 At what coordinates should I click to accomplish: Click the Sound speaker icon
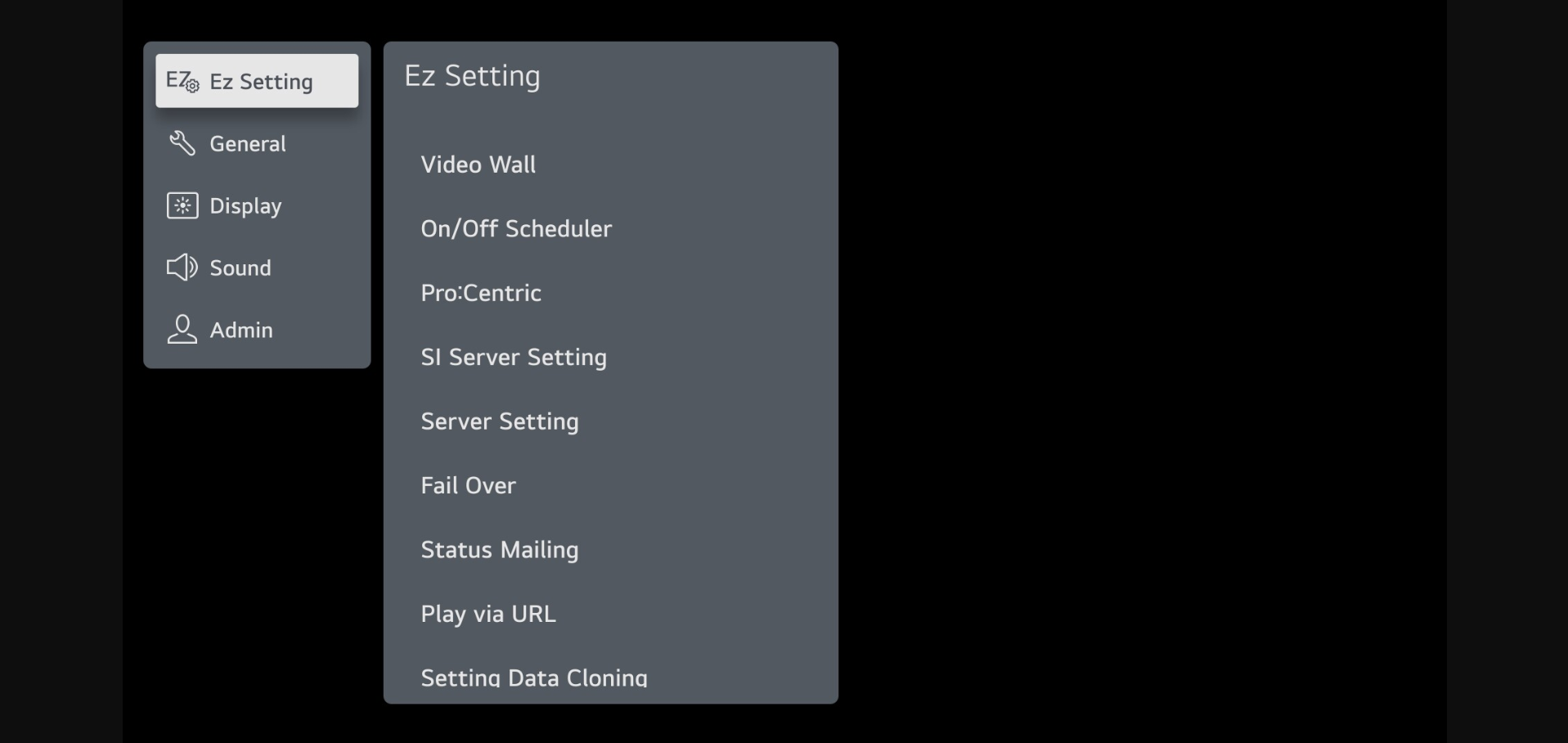(x=182, y=268)
